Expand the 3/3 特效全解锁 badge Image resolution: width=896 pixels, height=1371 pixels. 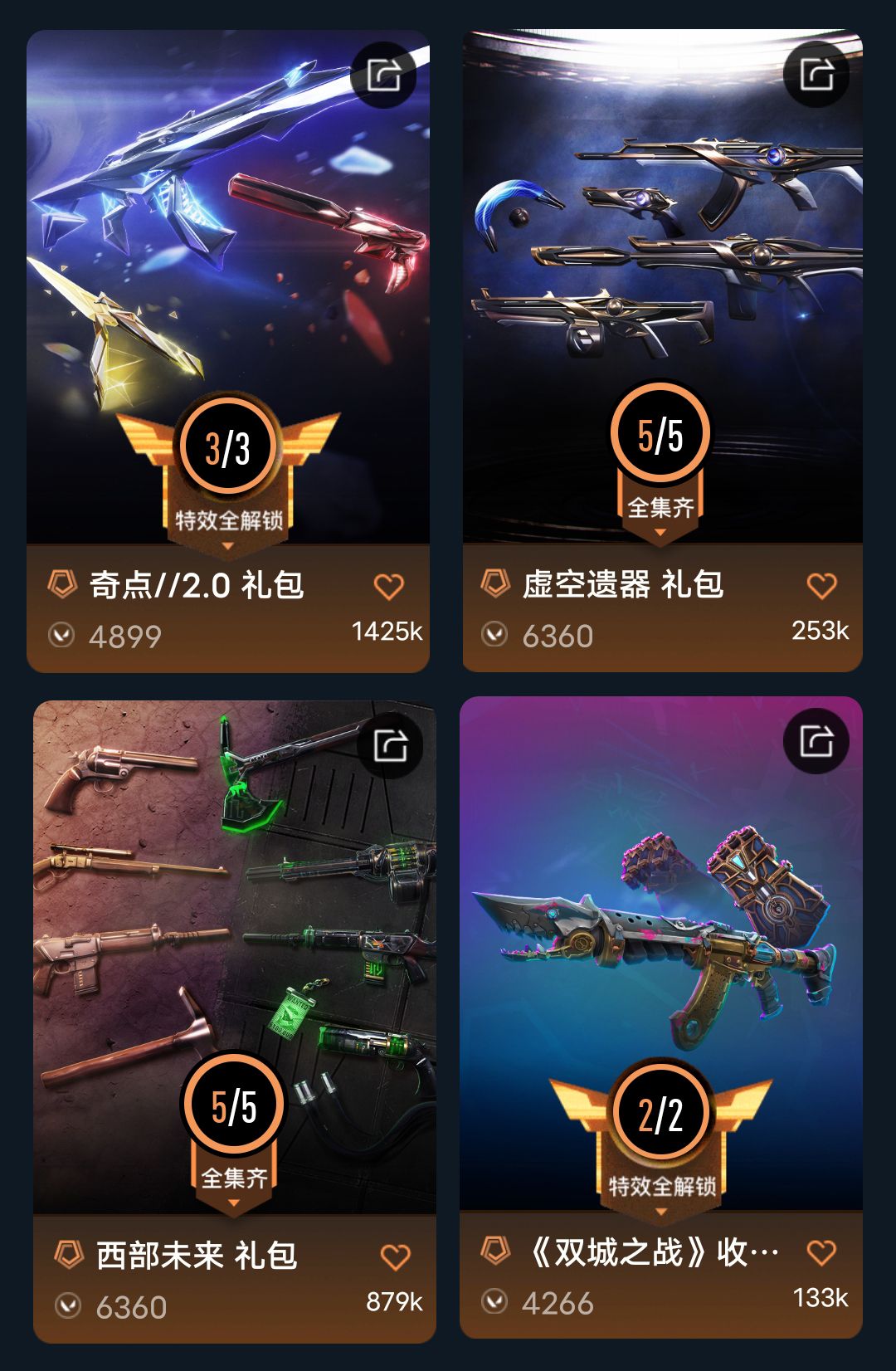(228, 474)
